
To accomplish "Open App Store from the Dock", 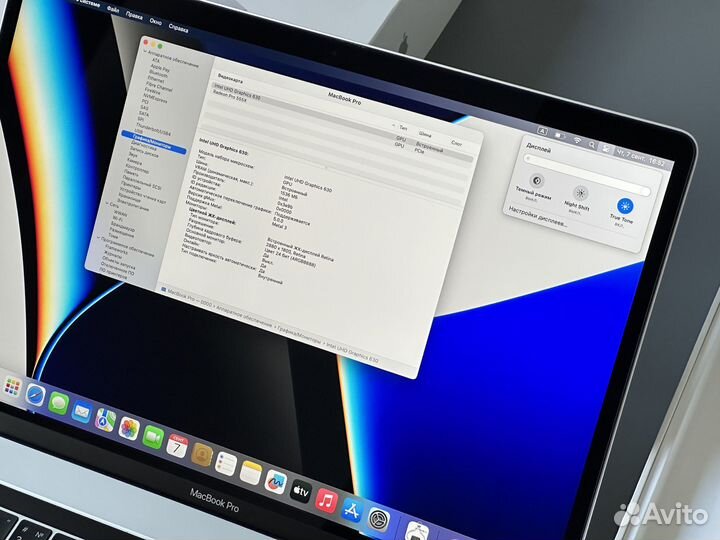I will [x=352, y=510].
